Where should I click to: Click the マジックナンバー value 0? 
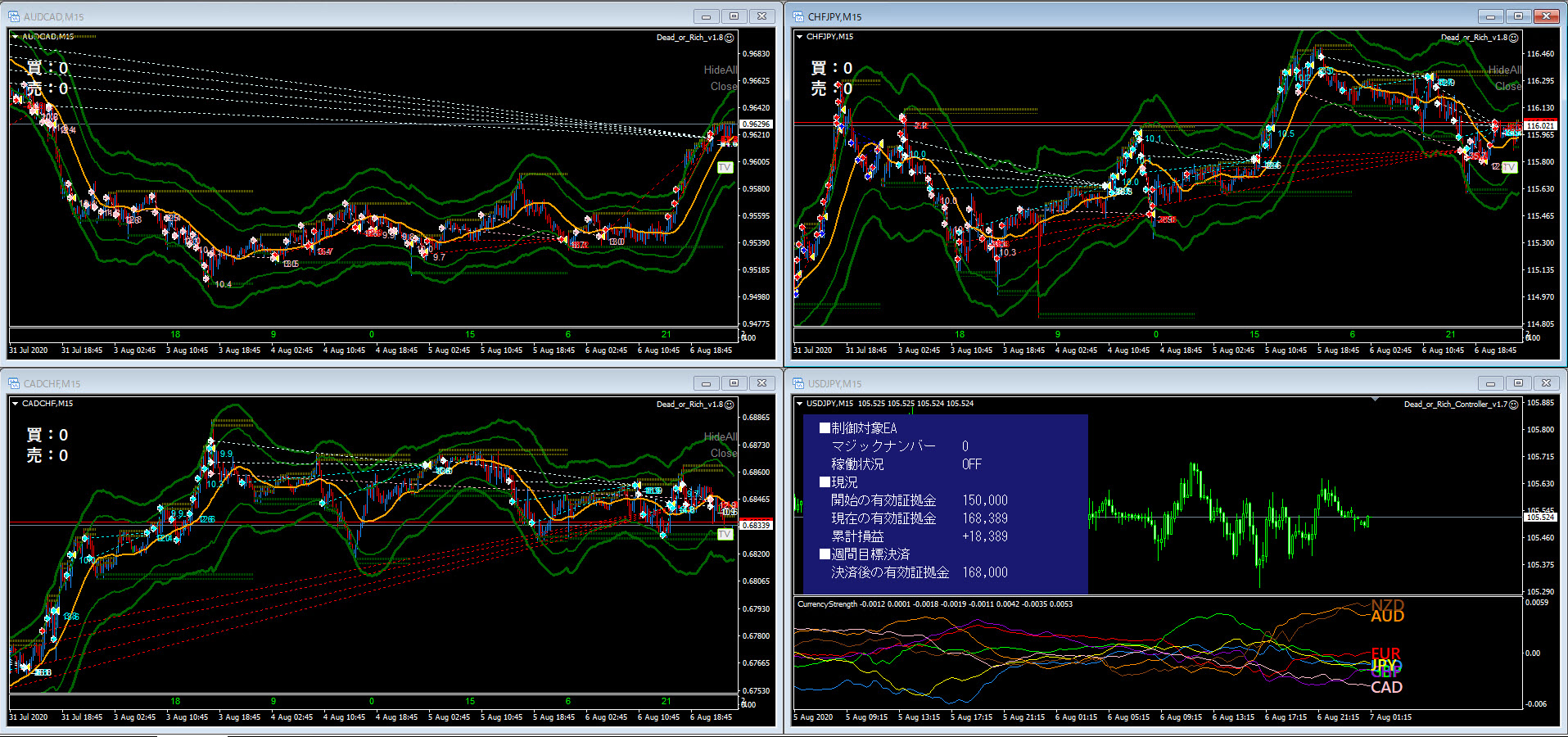coord(965,446)
